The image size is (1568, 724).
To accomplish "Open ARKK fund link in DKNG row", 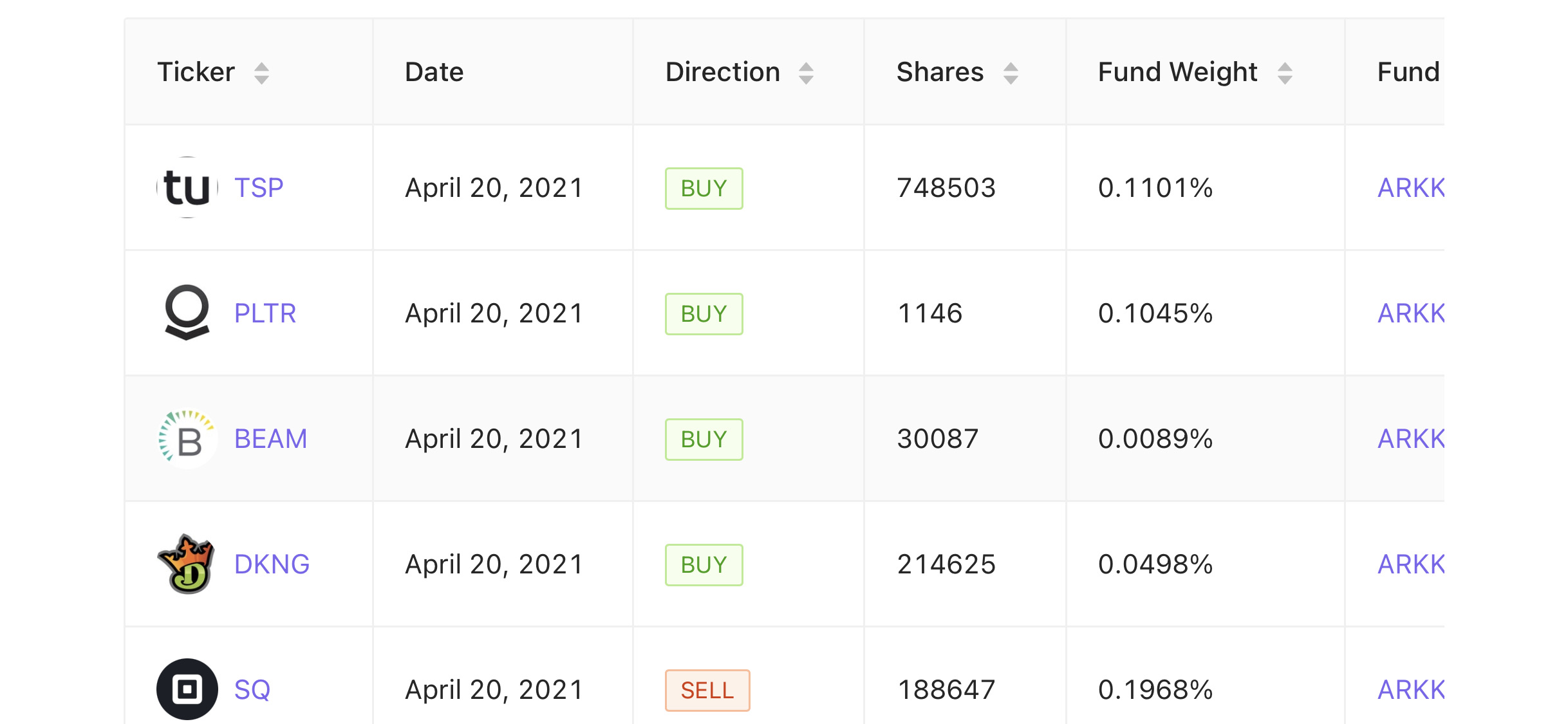I will [1411, 564].
